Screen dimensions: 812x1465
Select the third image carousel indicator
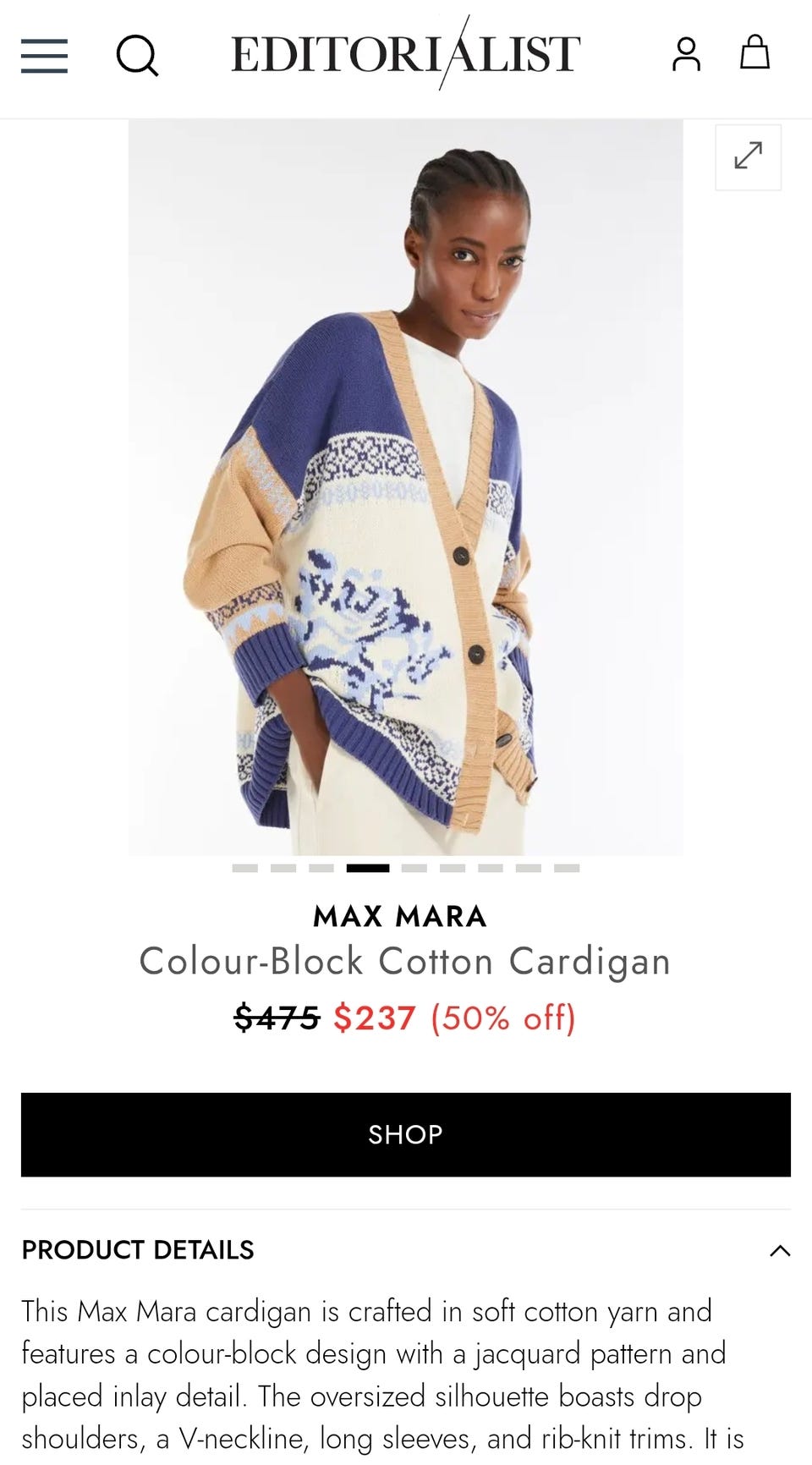pyautogui.click(x=321, y=868)
